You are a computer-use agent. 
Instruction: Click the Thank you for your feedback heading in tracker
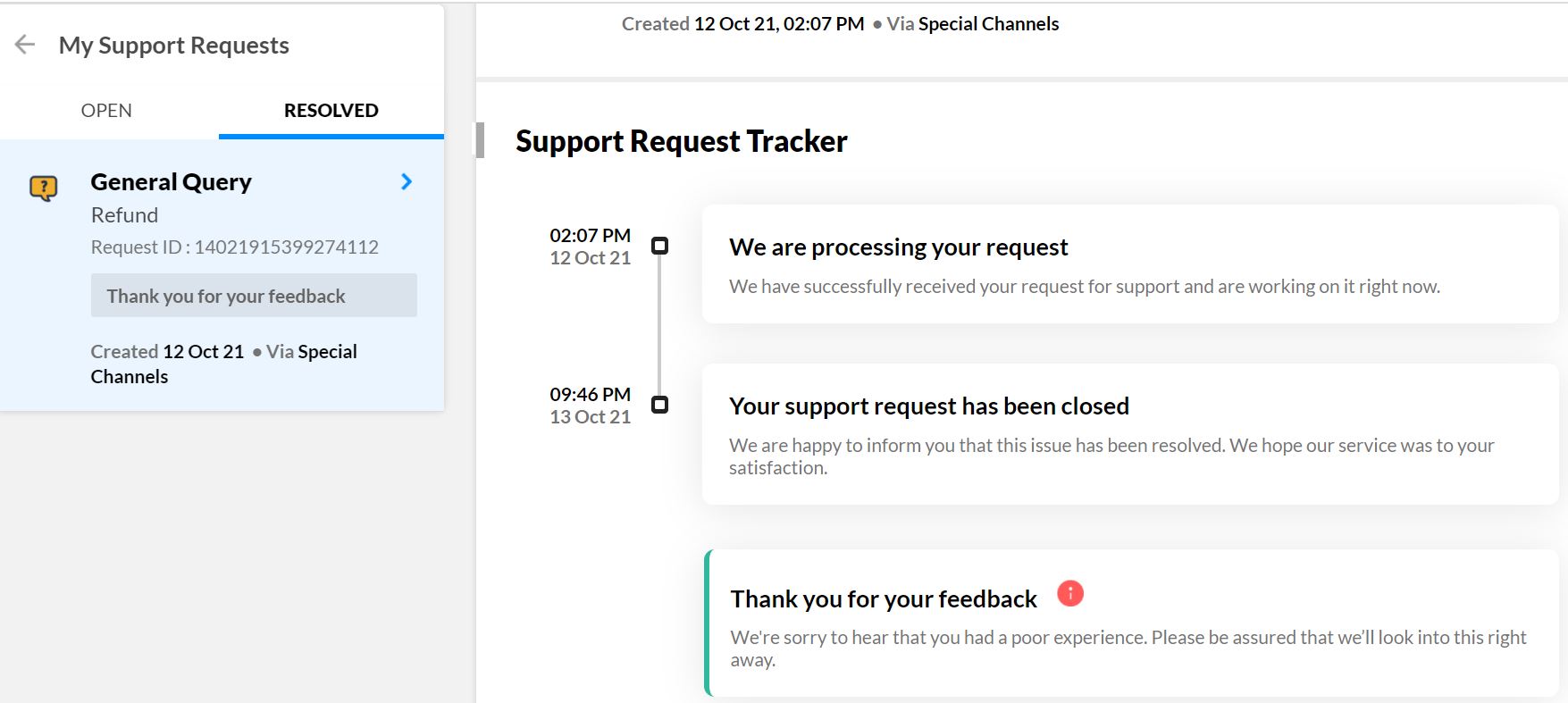883,599
